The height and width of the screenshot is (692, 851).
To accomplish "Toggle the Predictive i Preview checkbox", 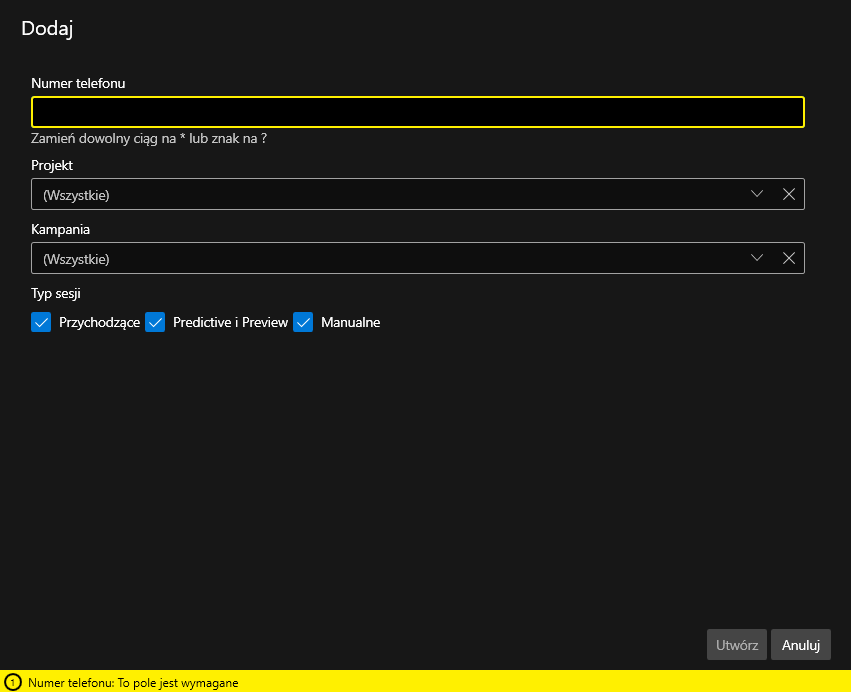I will click(x=155, y=322).
